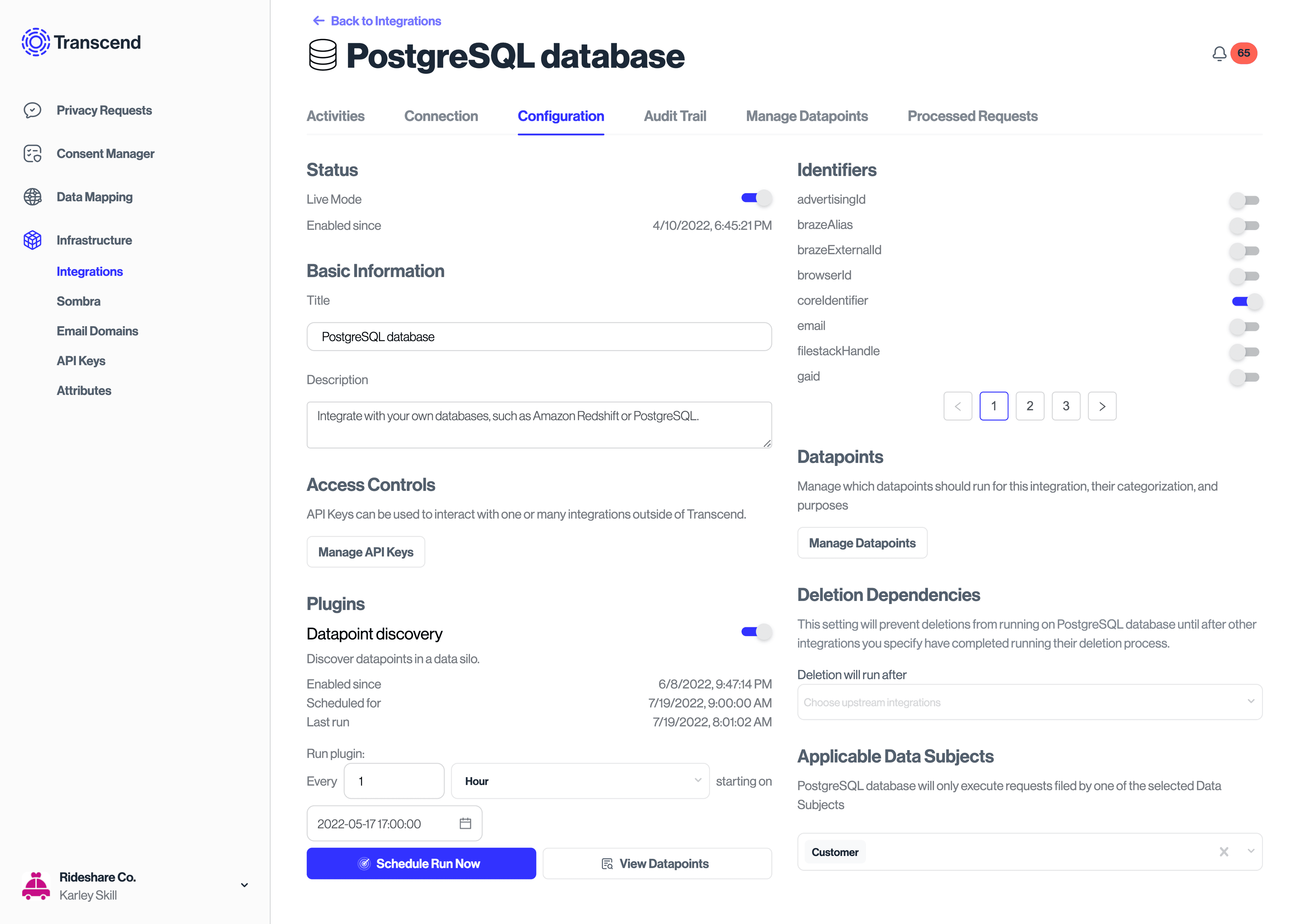Open Data Mapping from the sidebar

(x=94, y=197)
